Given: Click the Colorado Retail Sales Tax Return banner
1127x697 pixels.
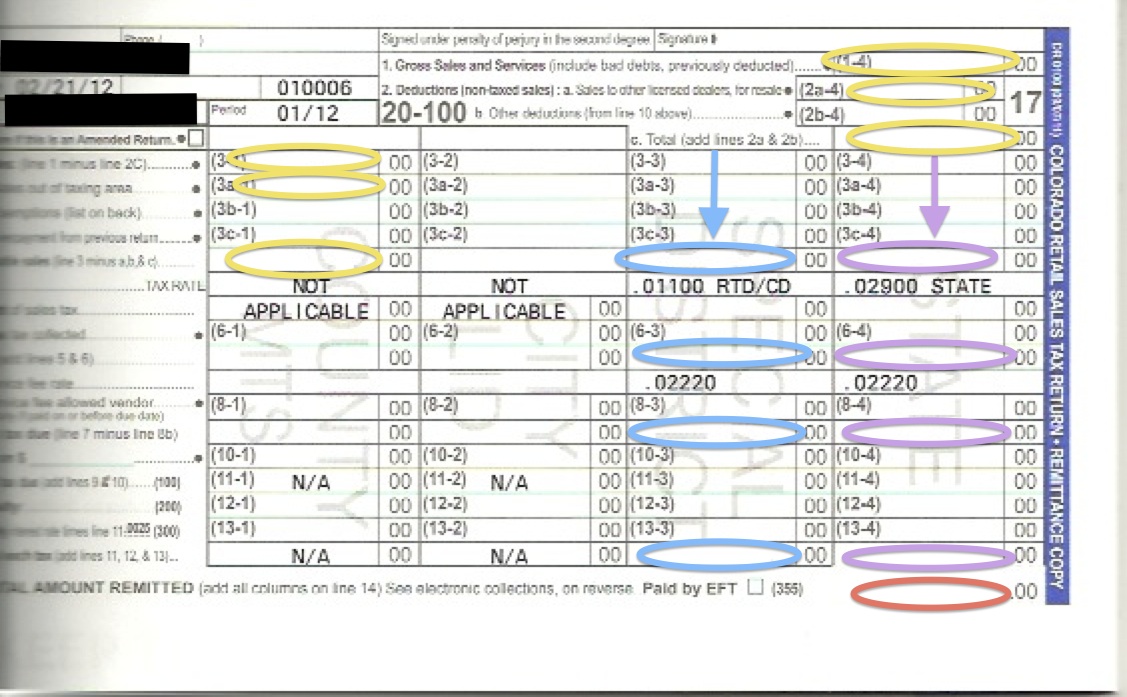Looking at the screenshot, I should click(1057, 315).
